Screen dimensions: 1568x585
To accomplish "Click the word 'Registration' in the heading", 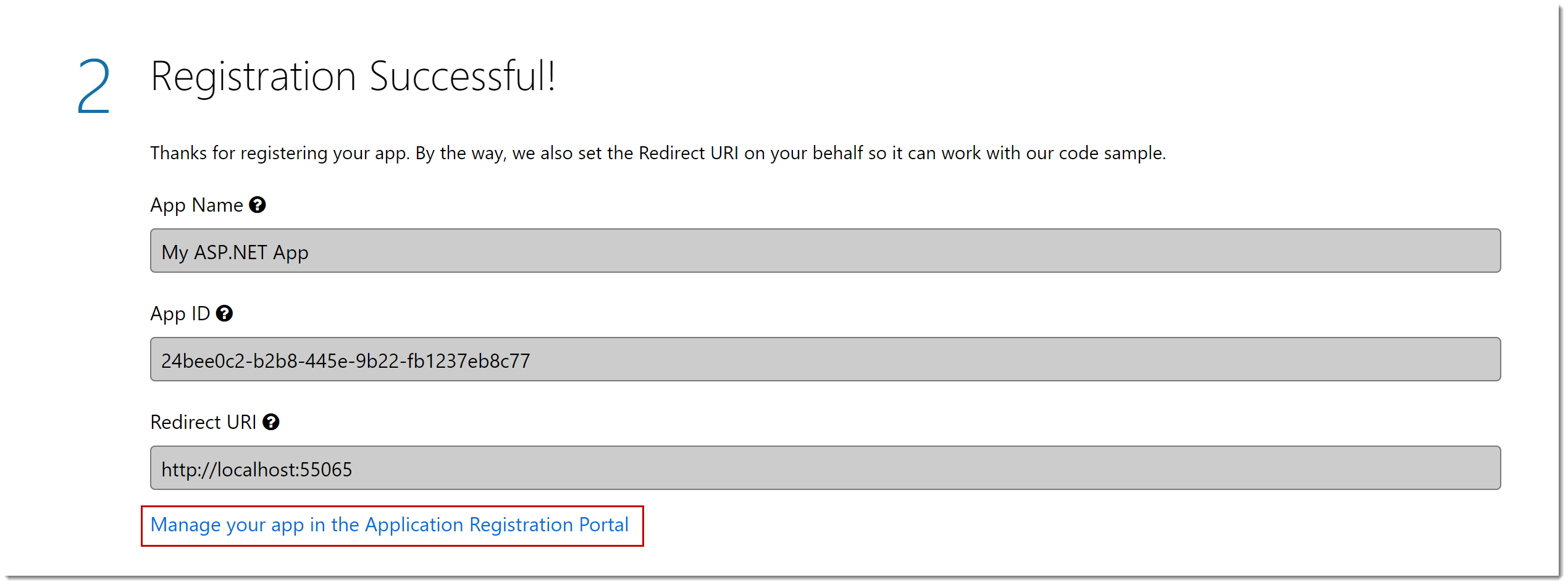I will pos(253,77).
